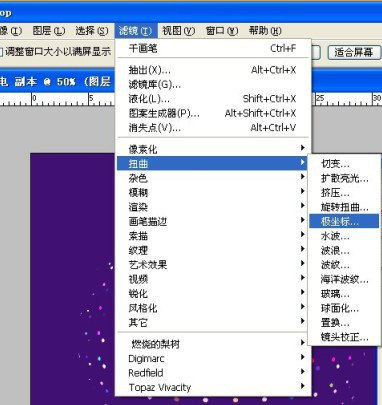Open the 选择 (S) menu
The image size is (382, 405).
92,31
